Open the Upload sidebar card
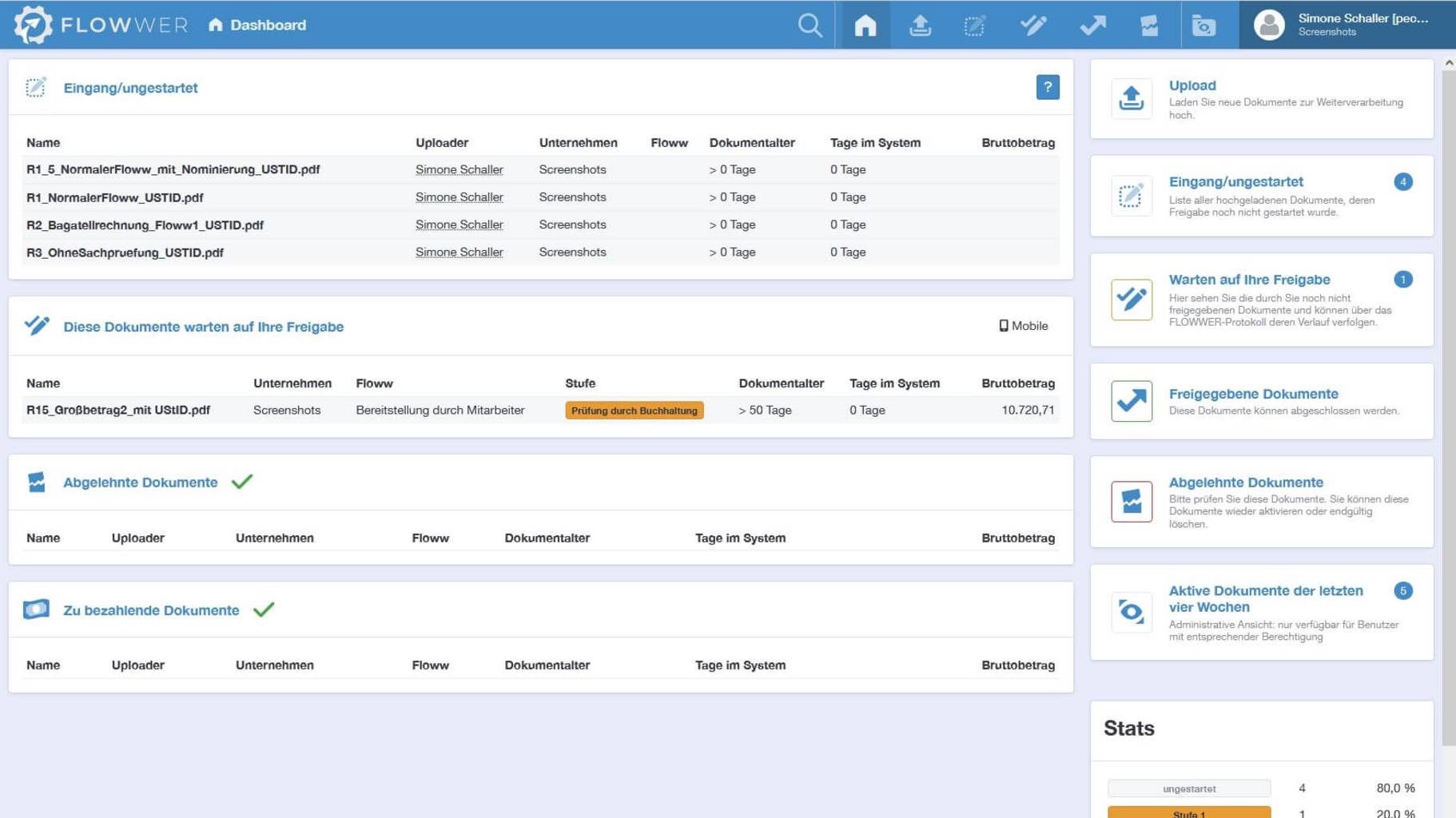 point(1261,99)
